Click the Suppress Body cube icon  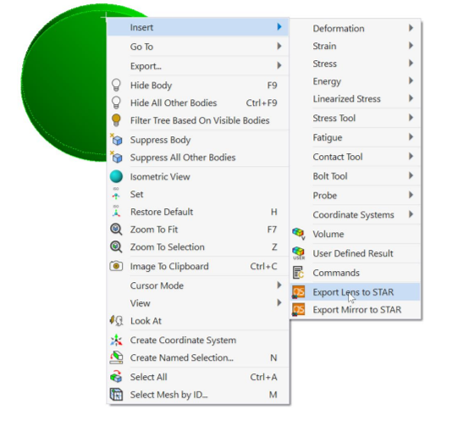point(116,140)
